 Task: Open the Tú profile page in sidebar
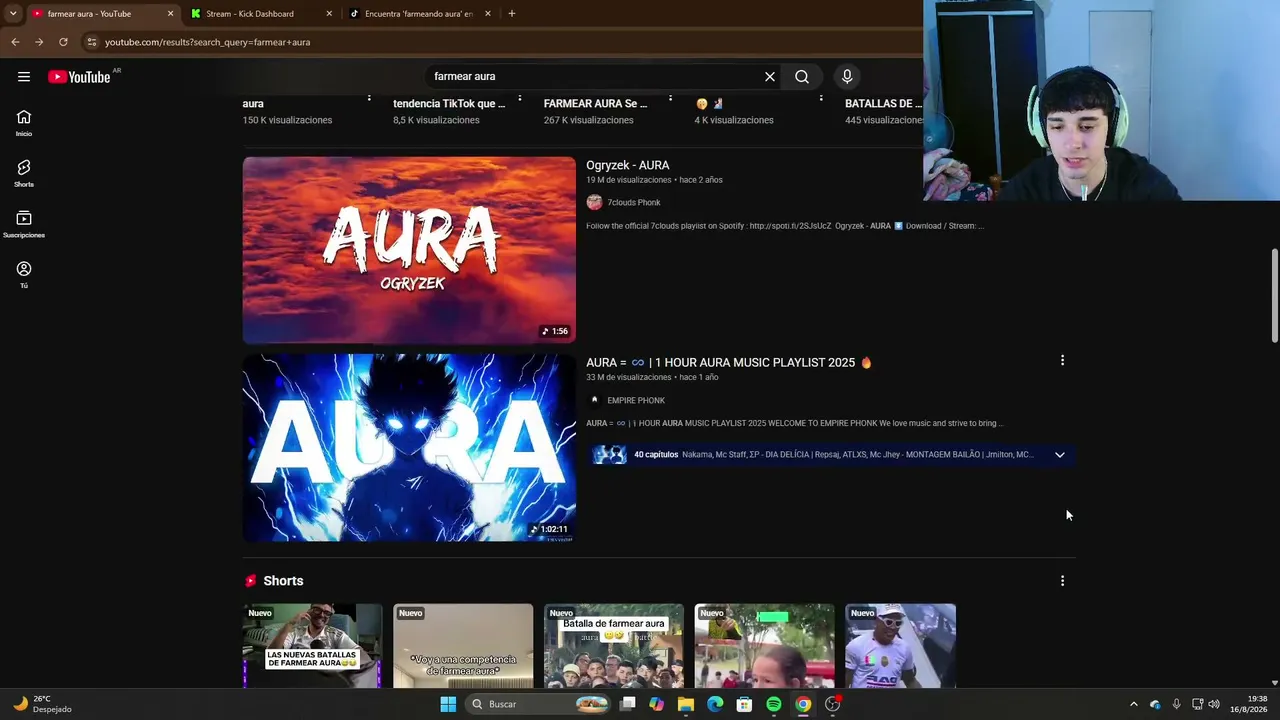(x=24, y=275)
